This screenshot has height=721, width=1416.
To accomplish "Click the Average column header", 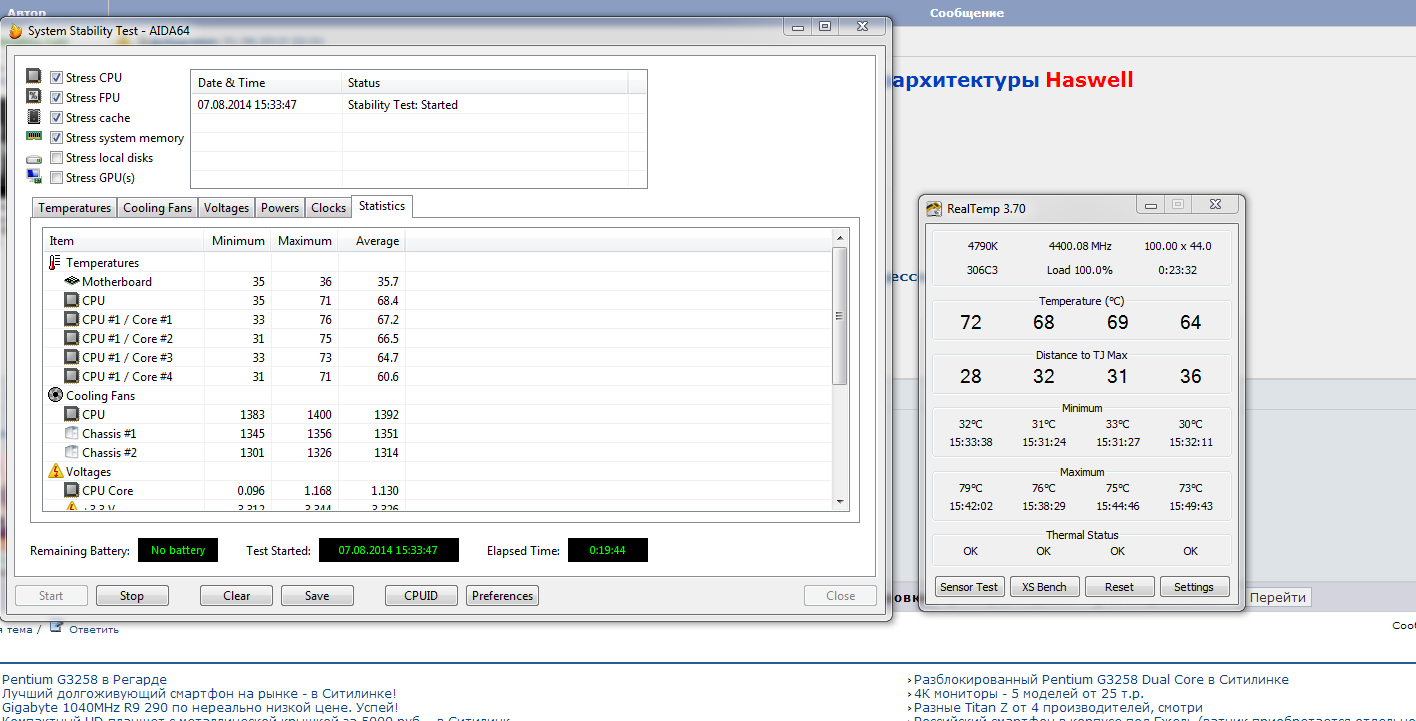I will 372,241.
